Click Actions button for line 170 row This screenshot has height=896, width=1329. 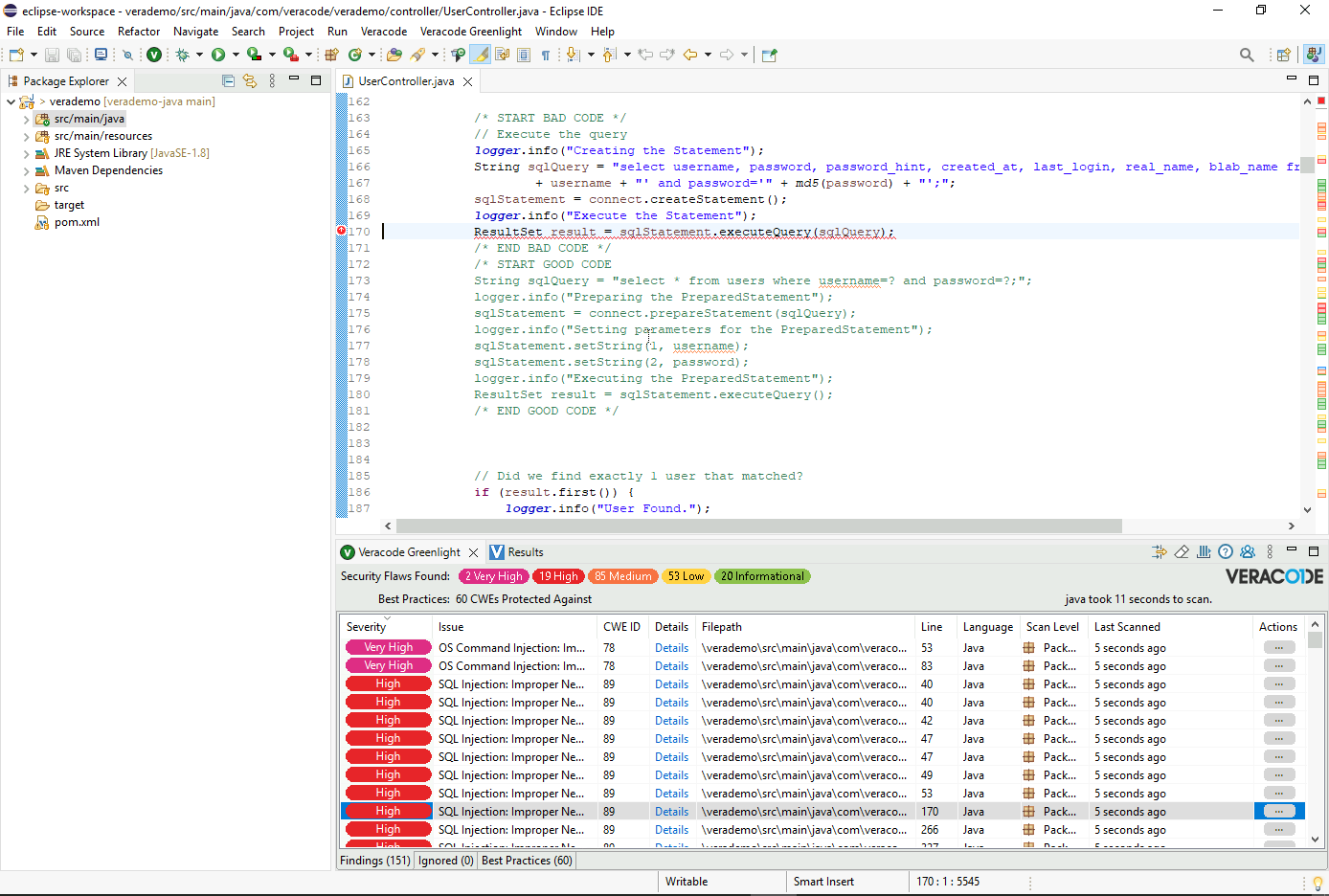tap(1279, 811)
